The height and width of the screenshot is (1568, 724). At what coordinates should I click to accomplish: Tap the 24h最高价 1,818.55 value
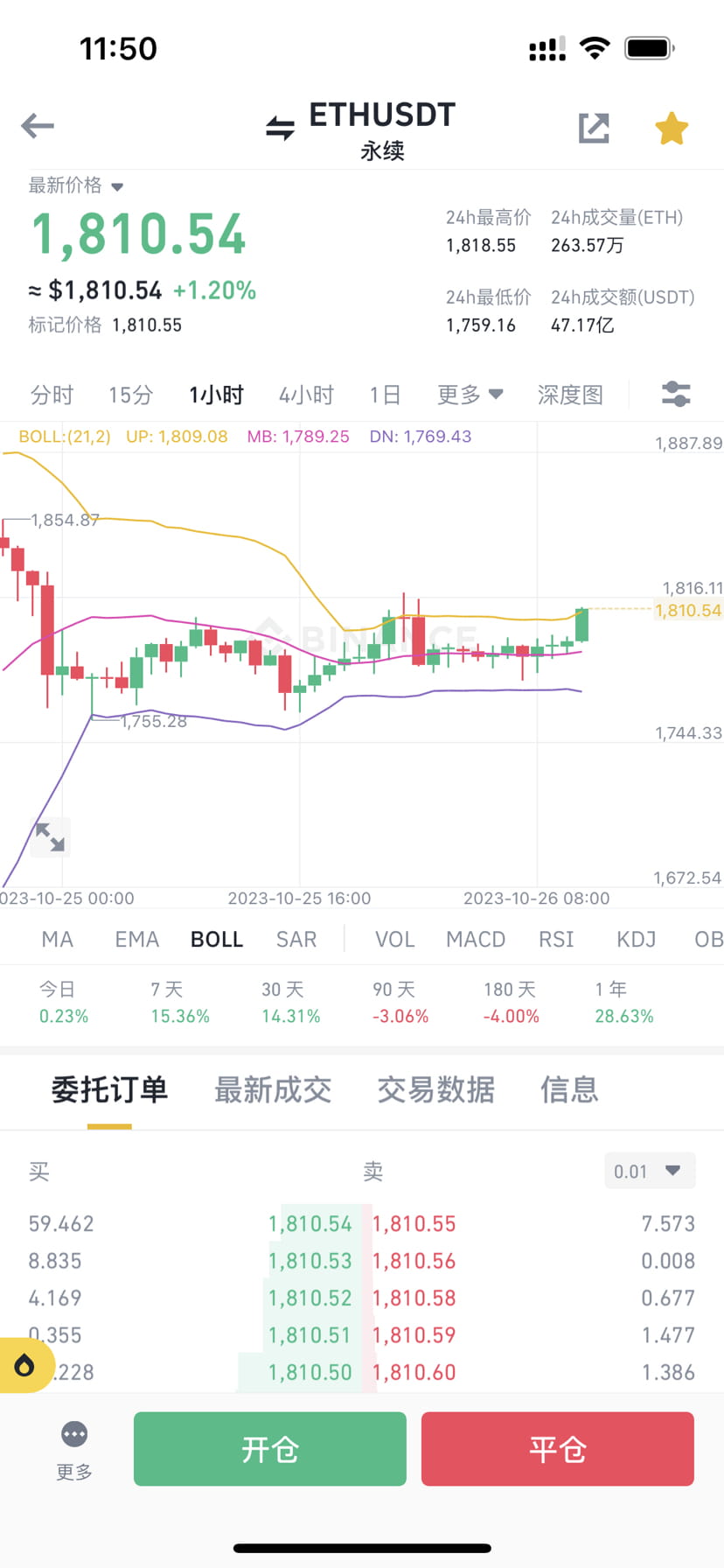[x=481, y=246]
